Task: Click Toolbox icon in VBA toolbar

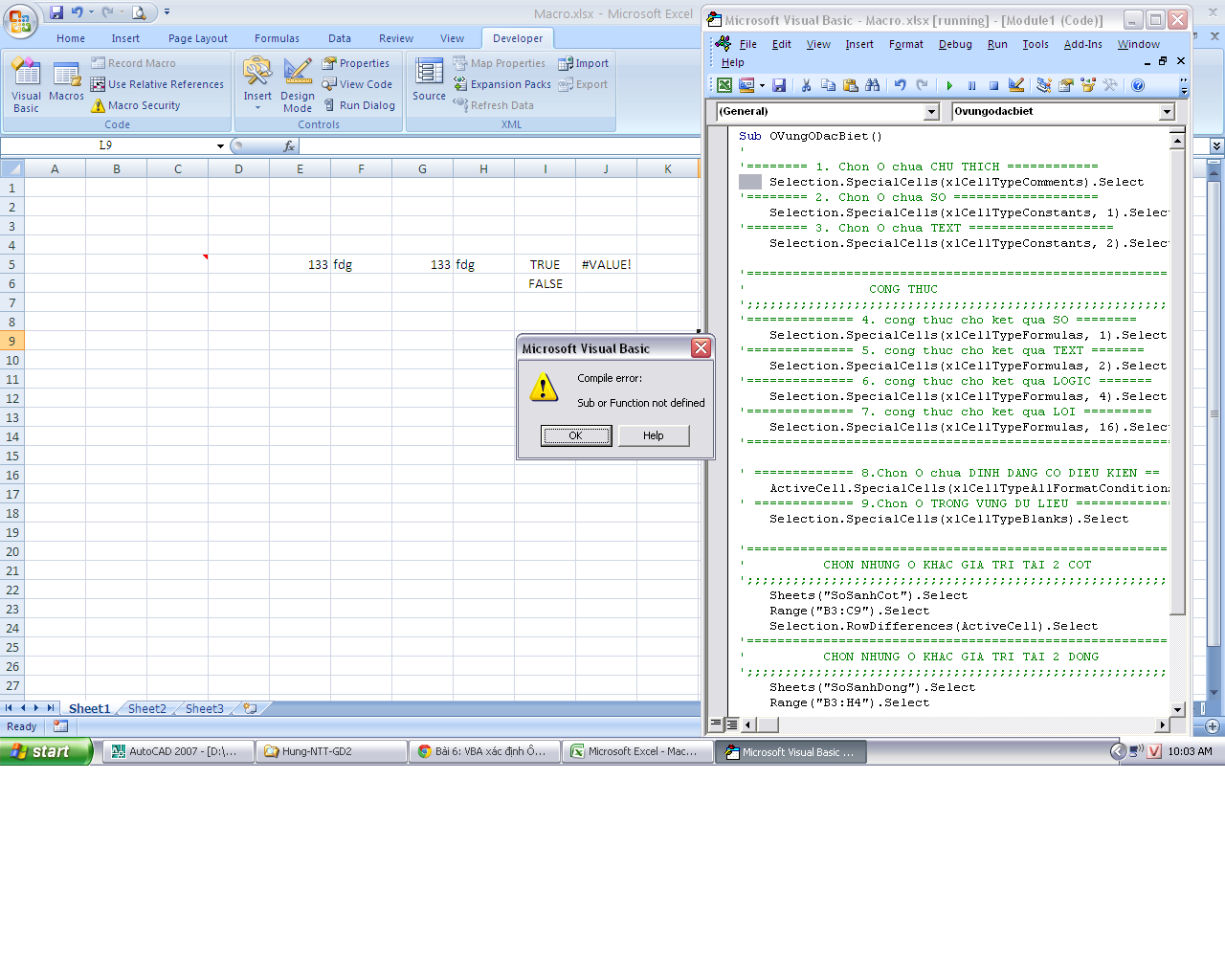Action: (x=1110, y=85)
